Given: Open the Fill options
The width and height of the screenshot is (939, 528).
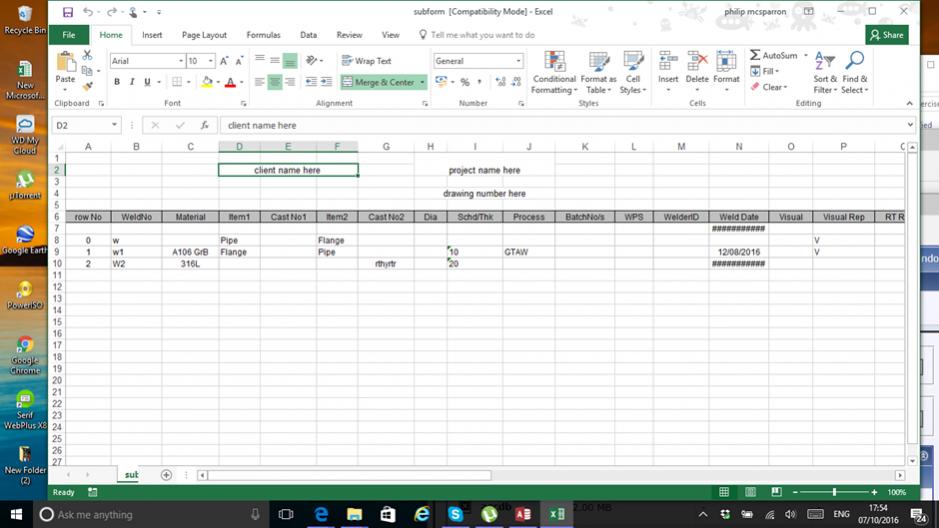Looking at the screenshot, I should (764, 71).
